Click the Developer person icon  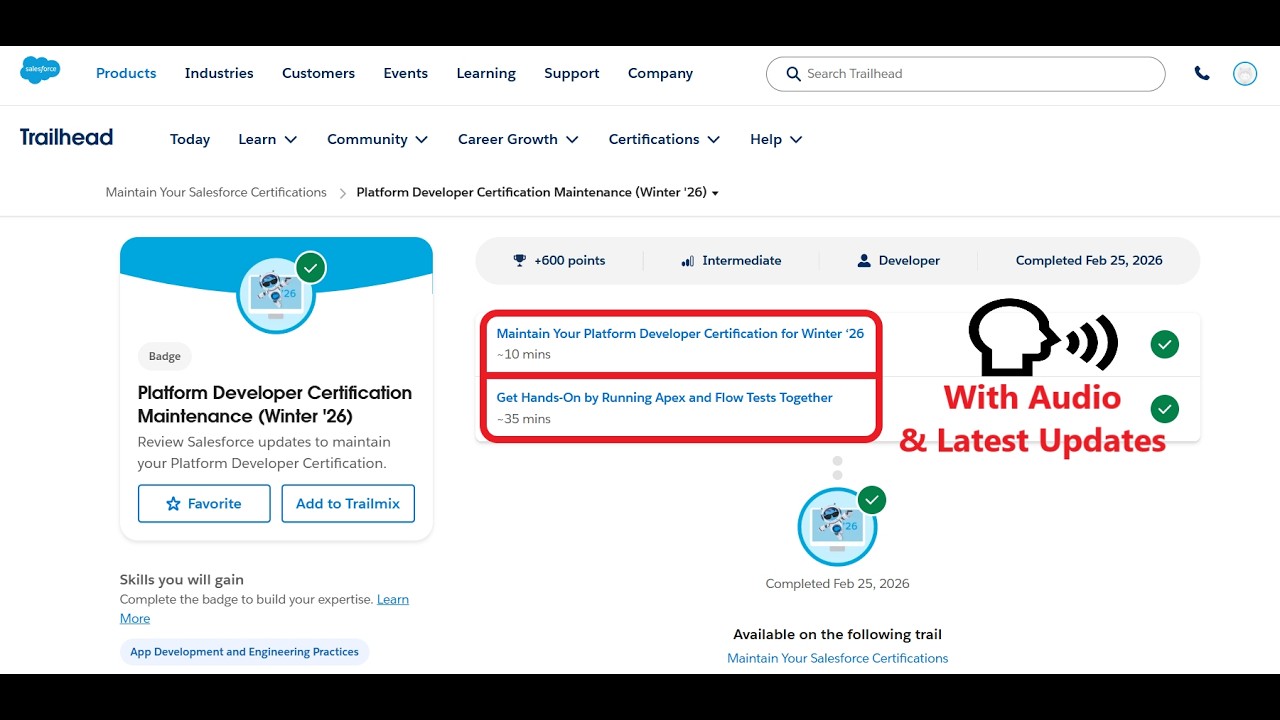click(864, 261)
